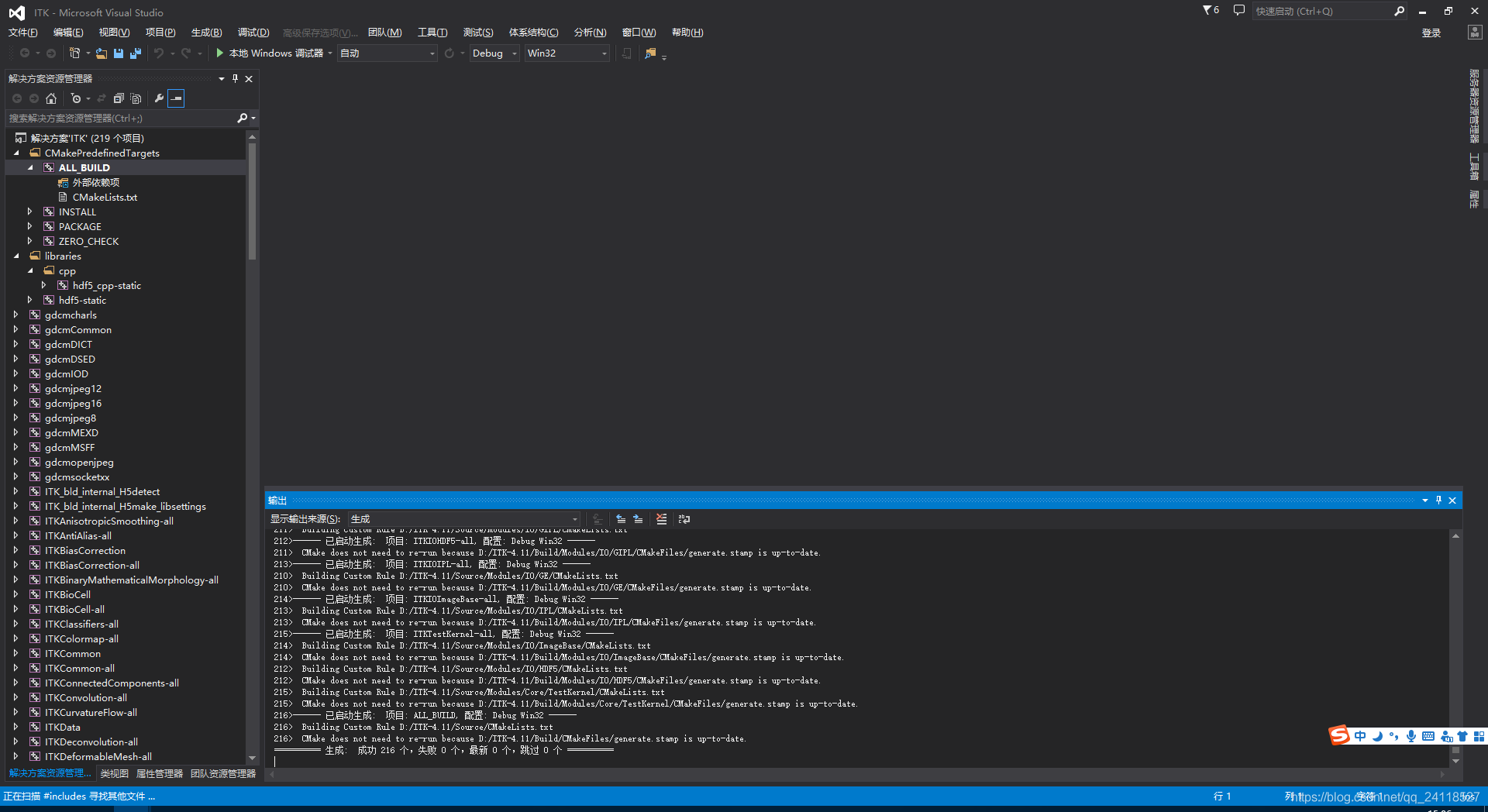Open the Sogou soft keyboard icon
Screen dimensions: 1488x812
pos(1428,736)
